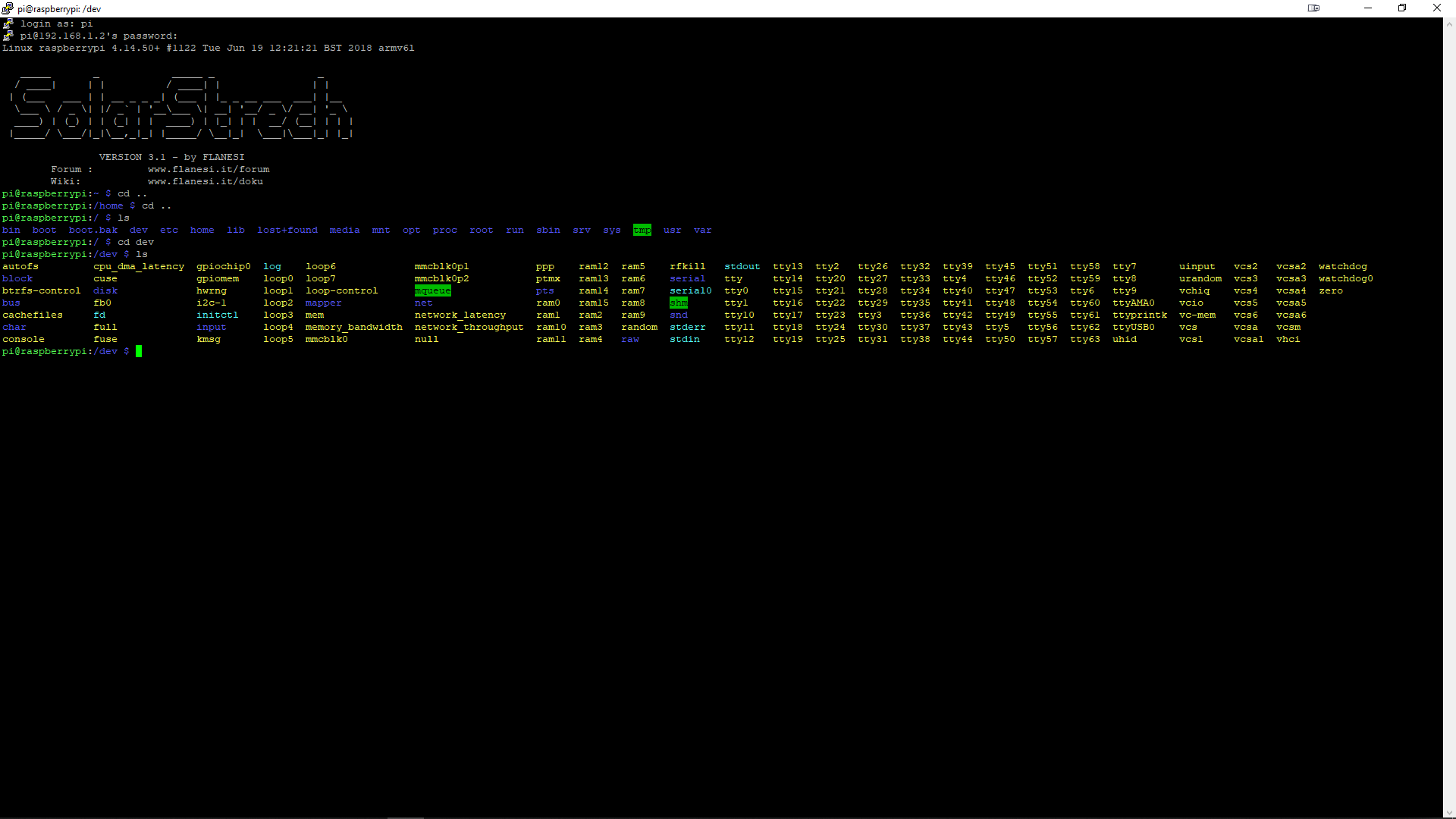Click 'www.flanesi.it/doku' text
Screen dimensions: 1456x819
(x=206, y=181)
